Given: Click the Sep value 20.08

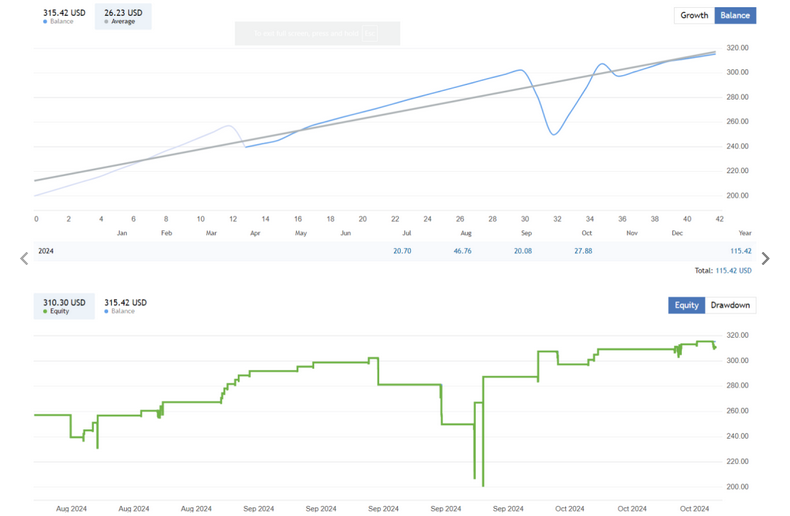Looking at the screenshot, I should tap(523, 251).
